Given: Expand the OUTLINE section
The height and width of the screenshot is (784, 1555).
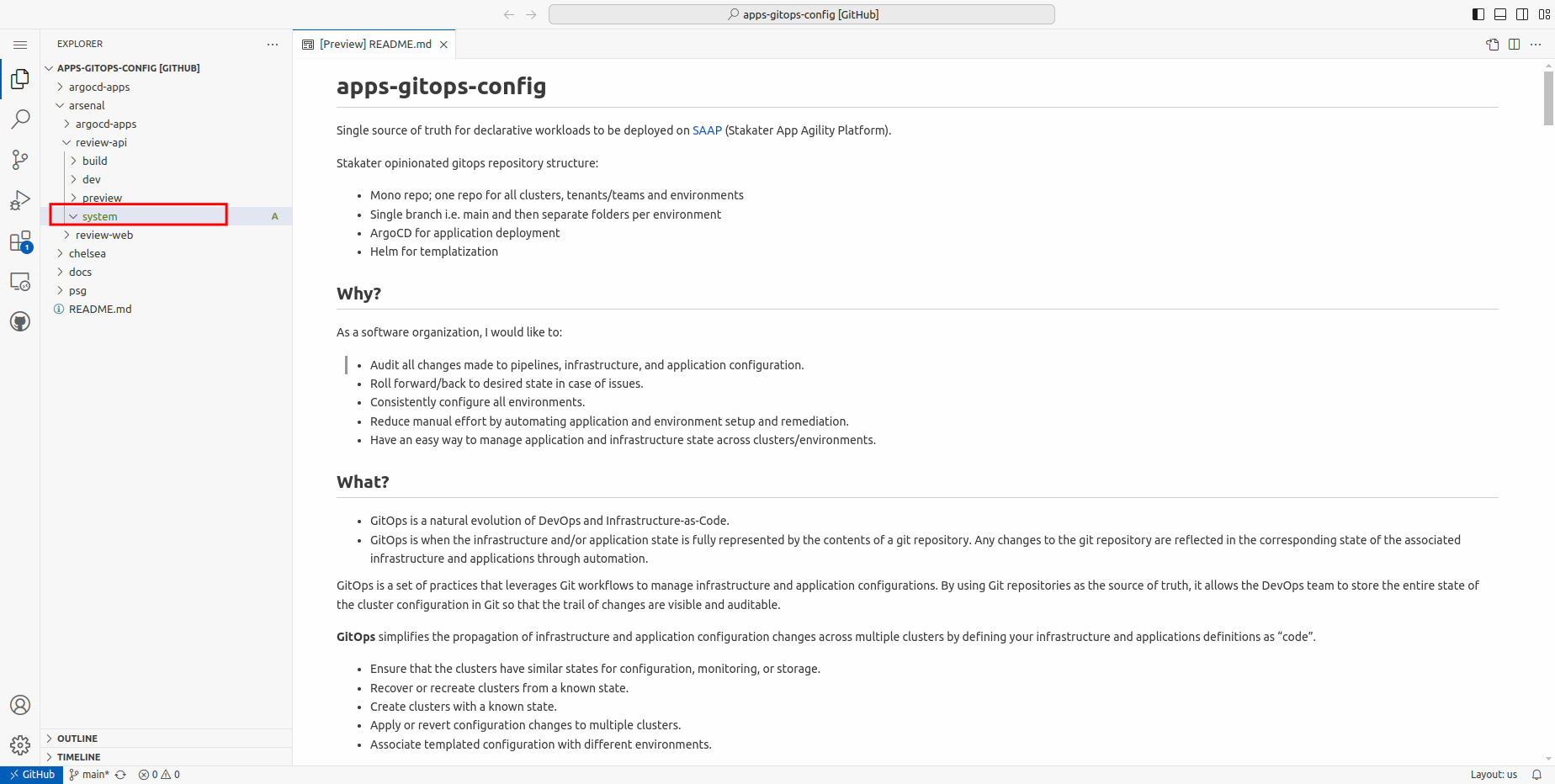Looking at the screenshot, I should click(x=77, y=739).
